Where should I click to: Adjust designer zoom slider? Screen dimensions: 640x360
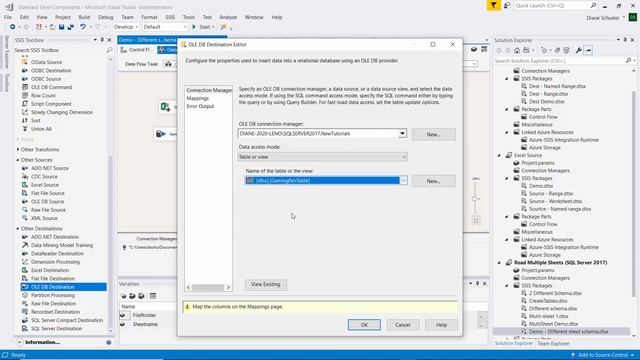coord(475,199)
